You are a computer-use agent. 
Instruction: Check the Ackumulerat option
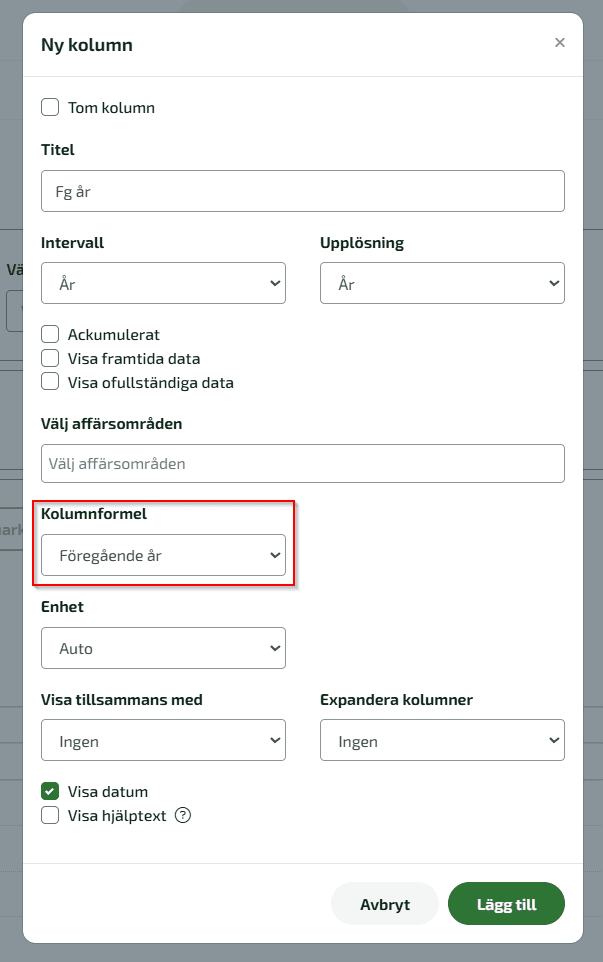(50, 334)
